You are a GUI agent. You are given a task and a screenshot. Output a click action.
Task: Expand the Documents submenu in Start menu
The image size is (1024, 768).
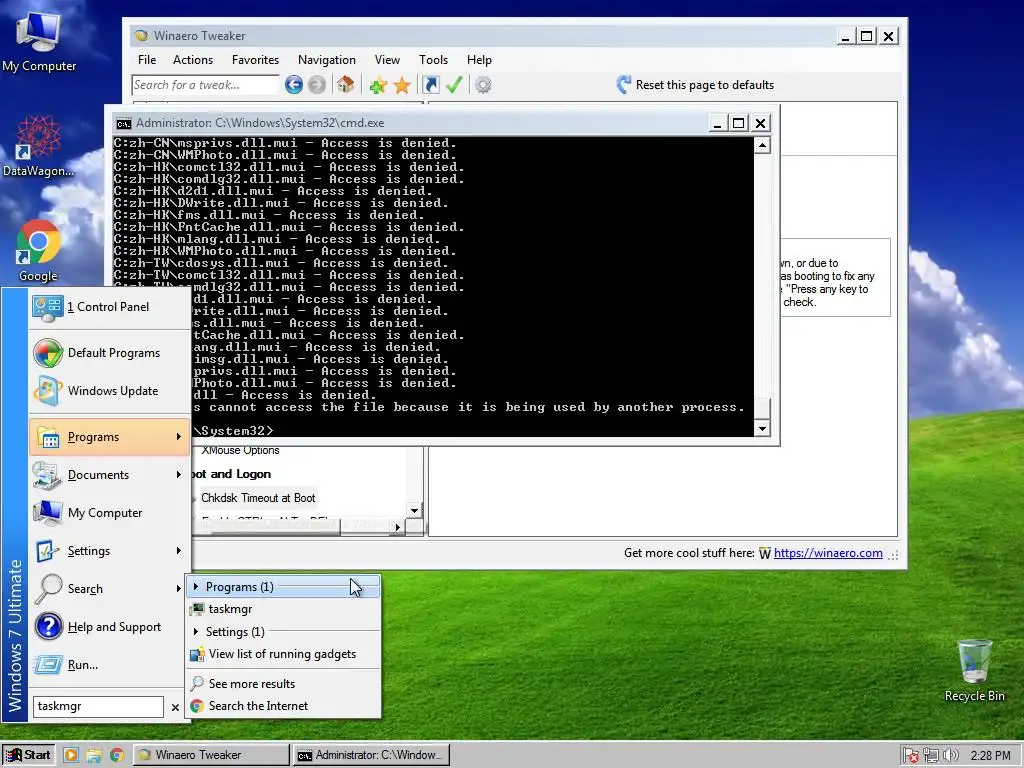110,475
